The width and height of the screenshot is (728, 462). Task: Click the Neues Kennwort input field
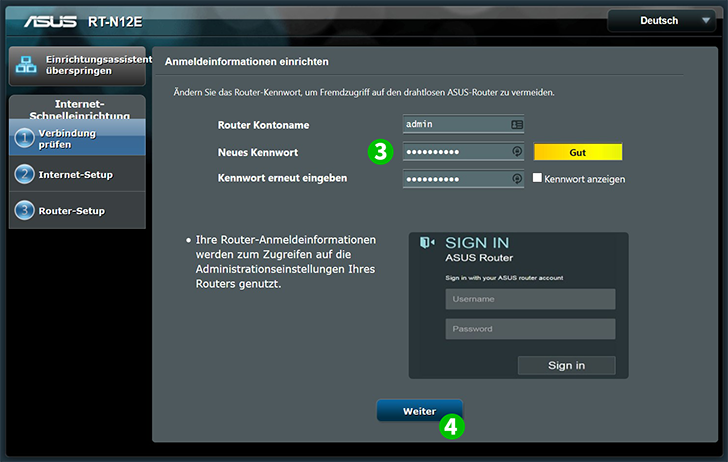click(x=463, y=151)
